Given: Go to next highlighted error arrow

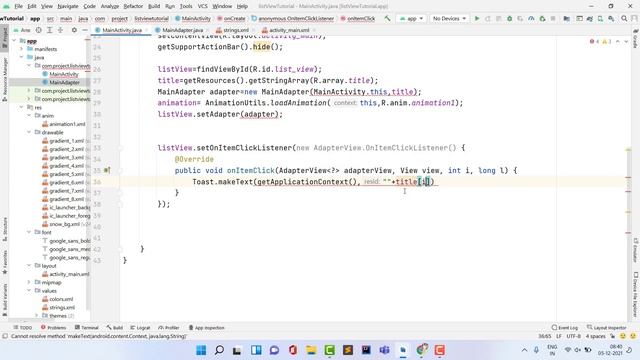Looking at the screenshot, I should pos(626,41).
